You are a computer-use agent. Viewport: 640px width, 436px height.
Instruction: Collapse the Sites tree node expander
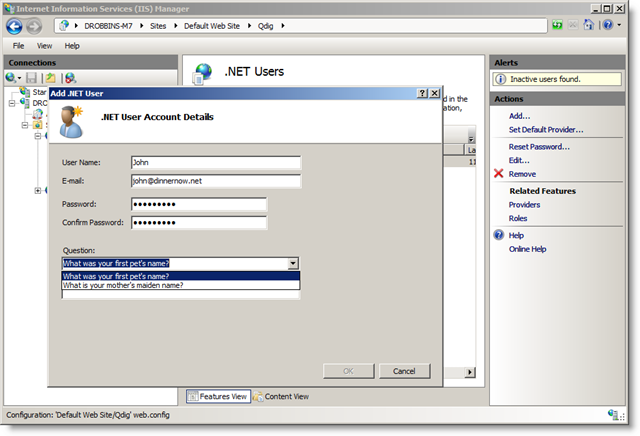tap(25, 125)
